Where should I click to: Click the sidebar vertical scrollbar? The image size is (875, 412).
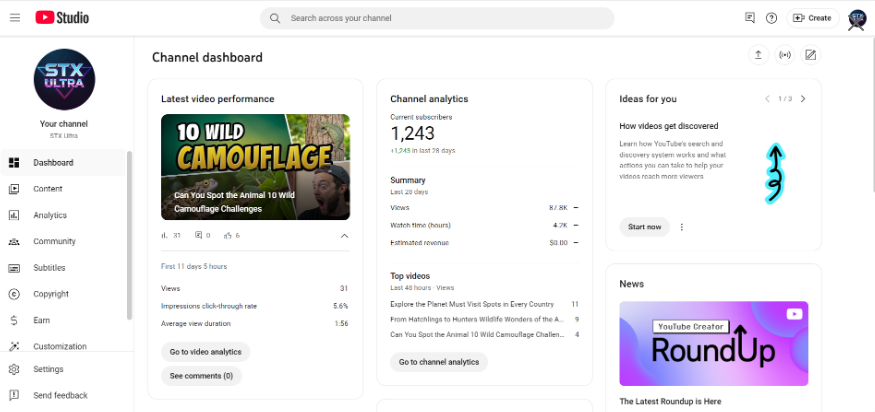click(129, 234)
